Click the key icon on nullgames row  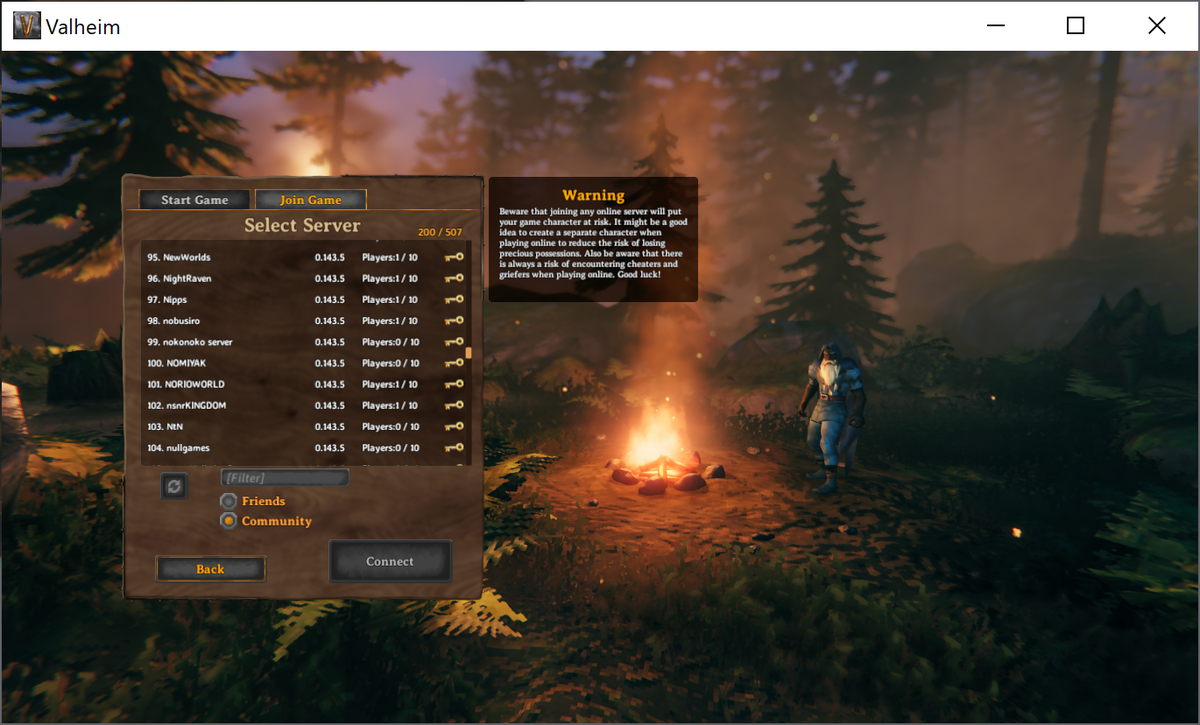[454, 448]
